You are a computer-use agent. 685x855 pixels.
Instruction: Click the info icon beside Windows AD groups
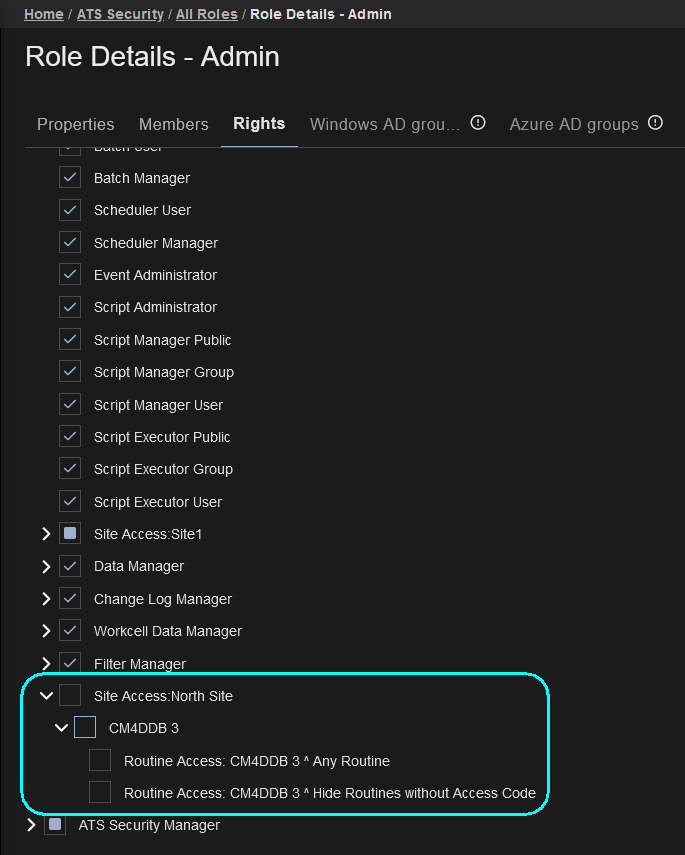(478, 123)
